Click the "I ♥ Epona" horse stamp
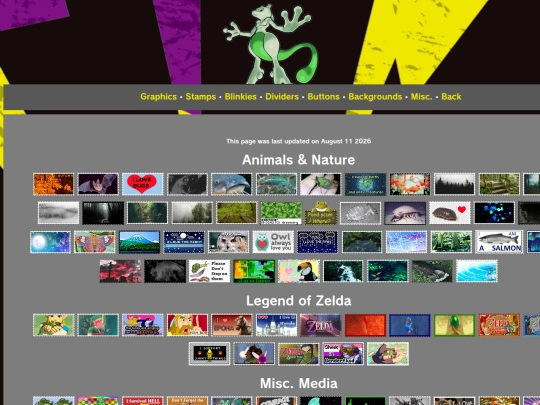 pos(231,325)
